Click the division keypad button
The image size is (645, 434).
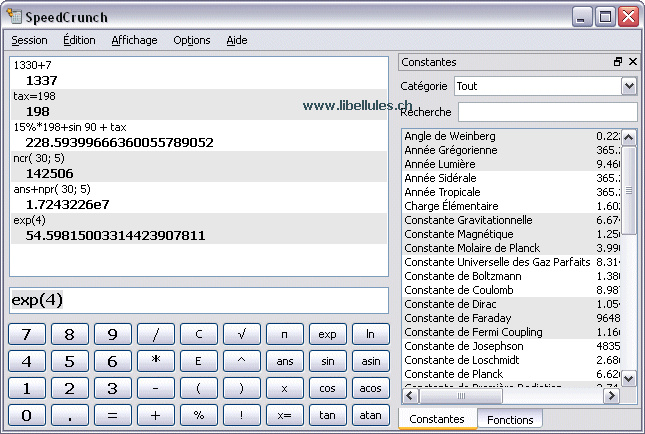156,334
